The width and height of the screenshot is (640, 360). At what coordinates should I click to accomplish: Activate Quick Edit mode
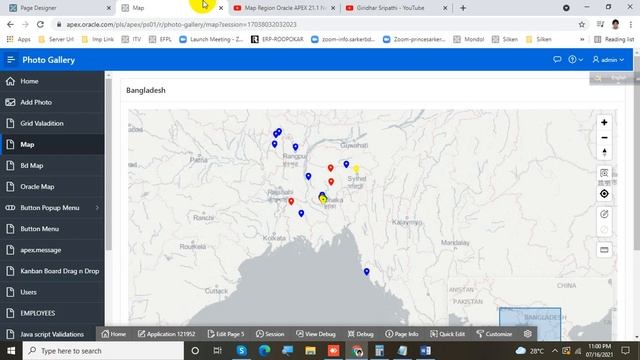[447, 334]
